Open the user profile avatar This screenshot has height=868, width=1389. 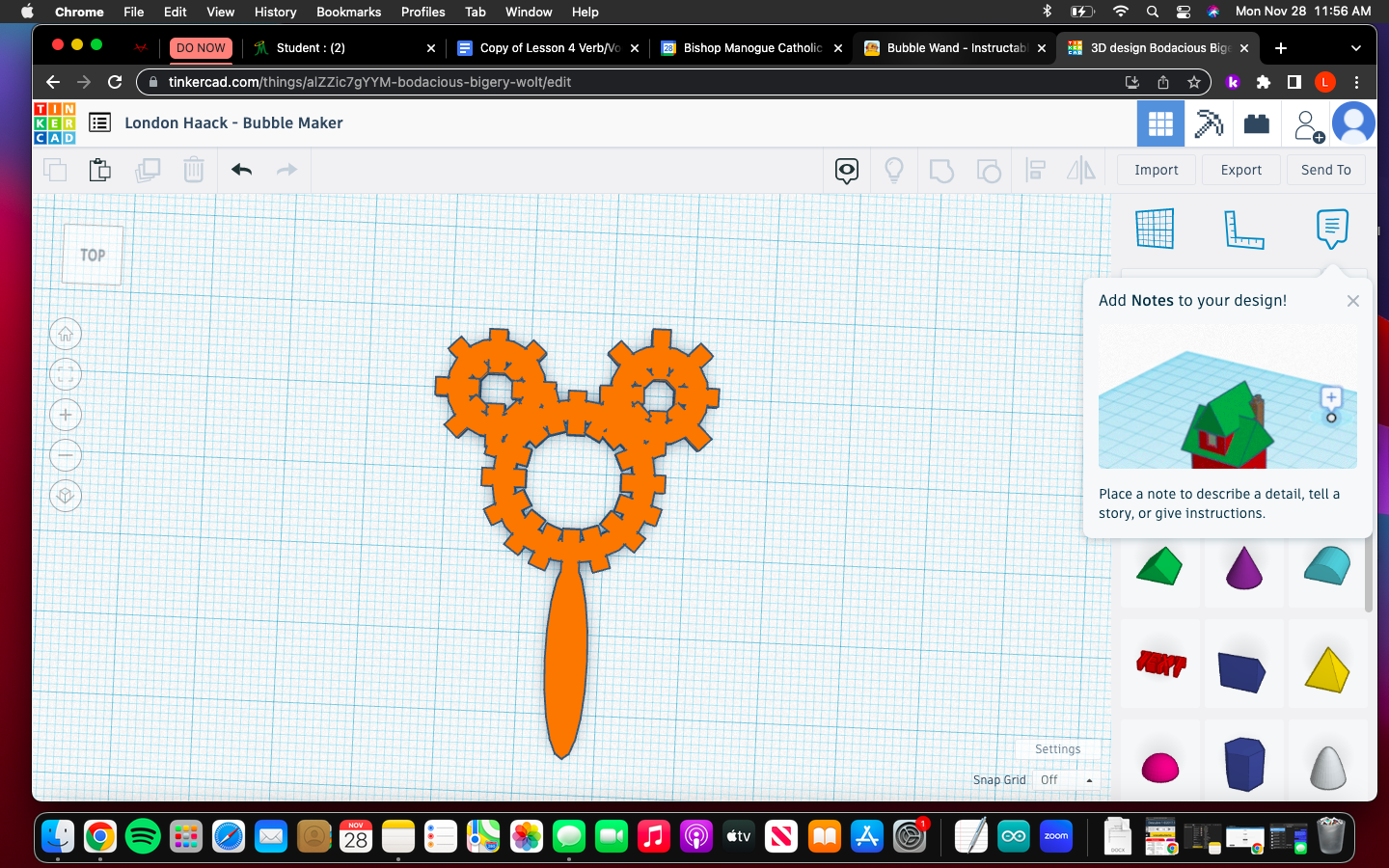1353,123
